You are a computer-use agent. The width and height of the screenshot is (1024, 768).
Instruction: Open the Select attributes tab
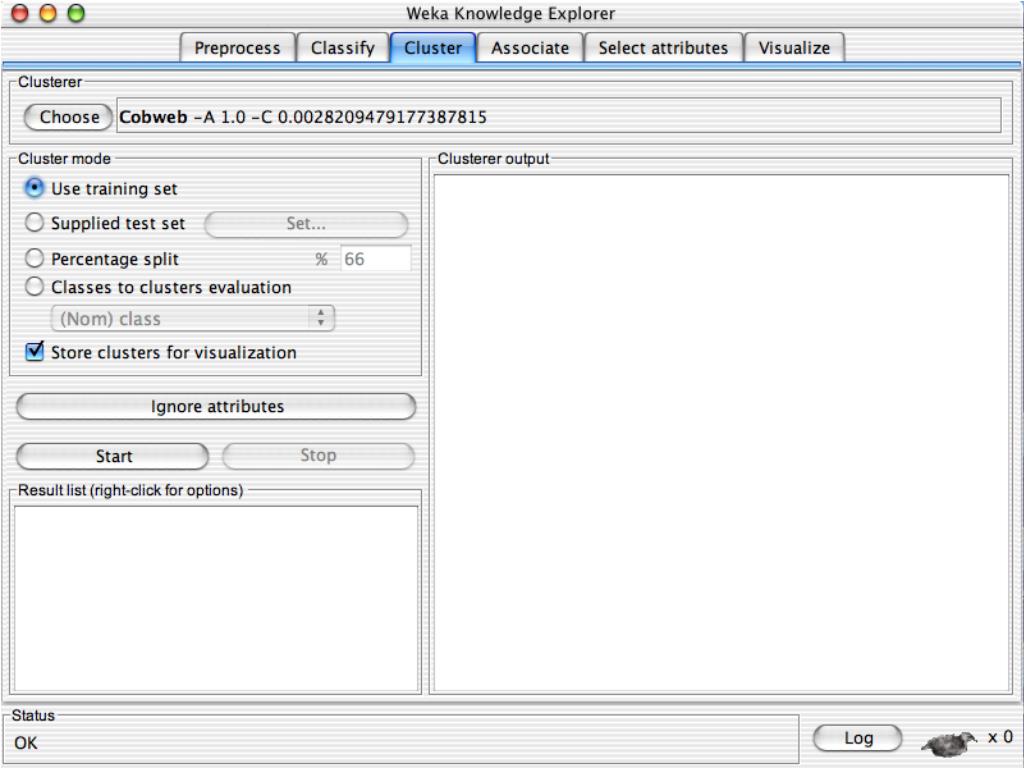pyautogui.click(x=663, y=48)
